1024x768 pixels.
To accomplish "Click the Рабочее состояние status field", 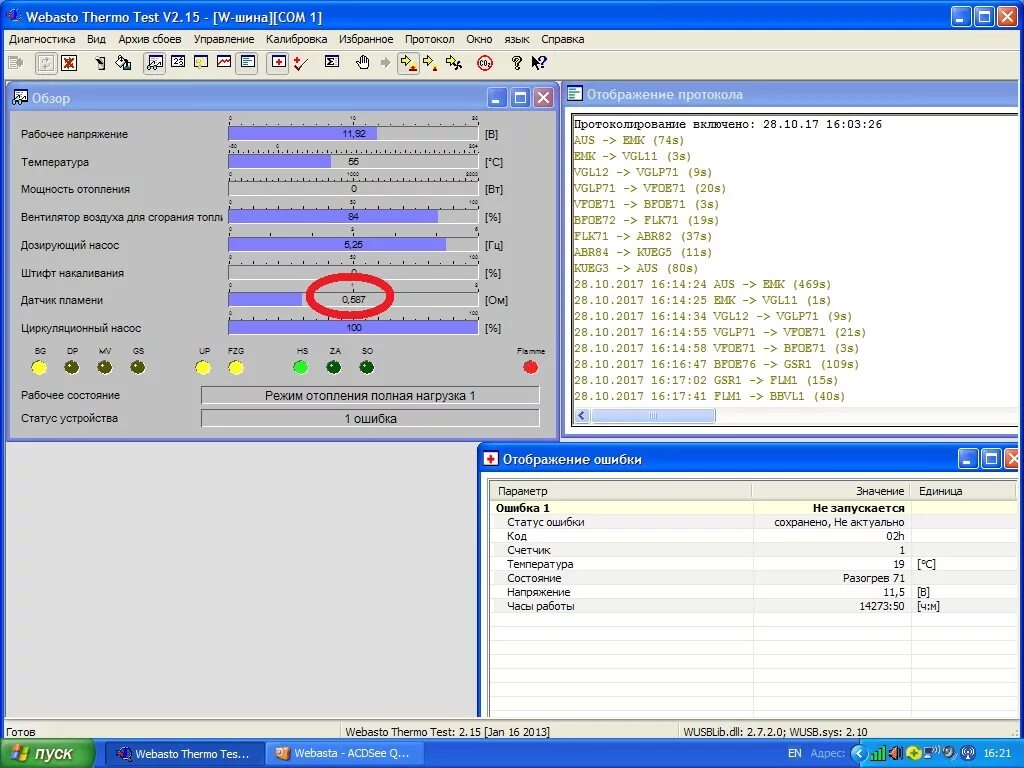I will (x=370, y=395).
